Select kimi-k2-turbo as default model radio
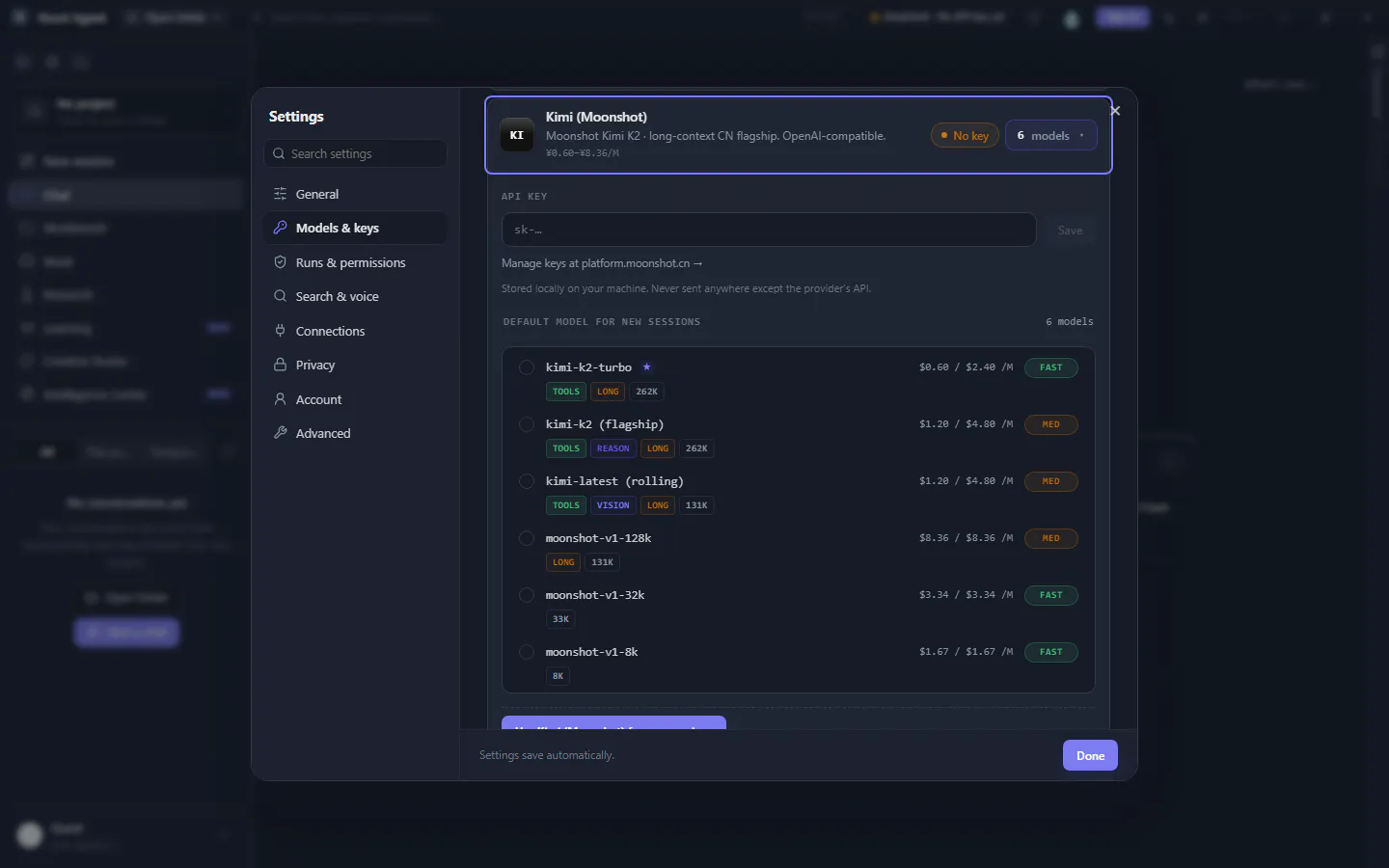Screen dimensions: 1389x868 click(527, 367)
